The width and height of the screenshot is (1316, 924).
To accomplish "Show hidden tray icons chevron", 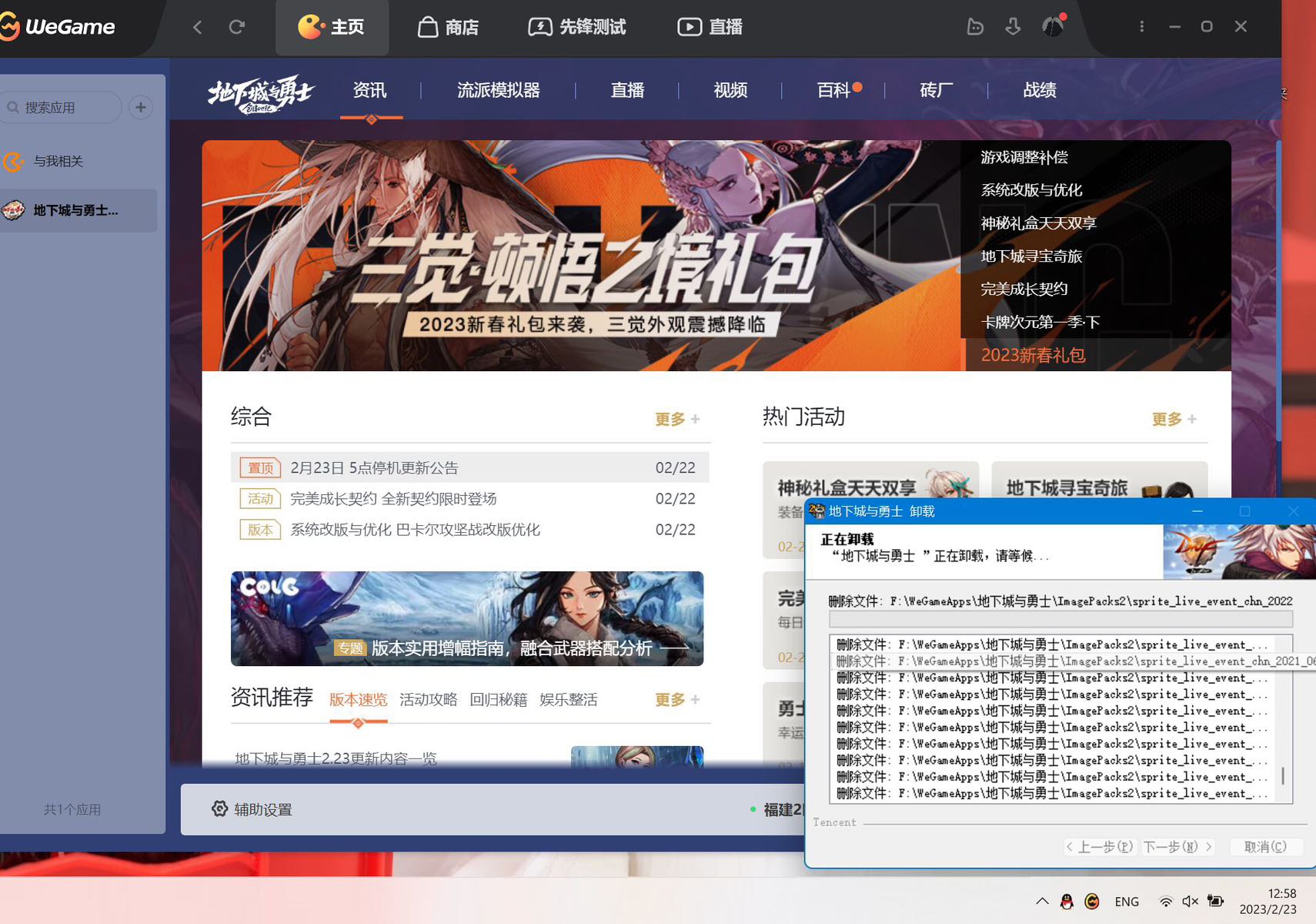I will (x=1042, y=902).
